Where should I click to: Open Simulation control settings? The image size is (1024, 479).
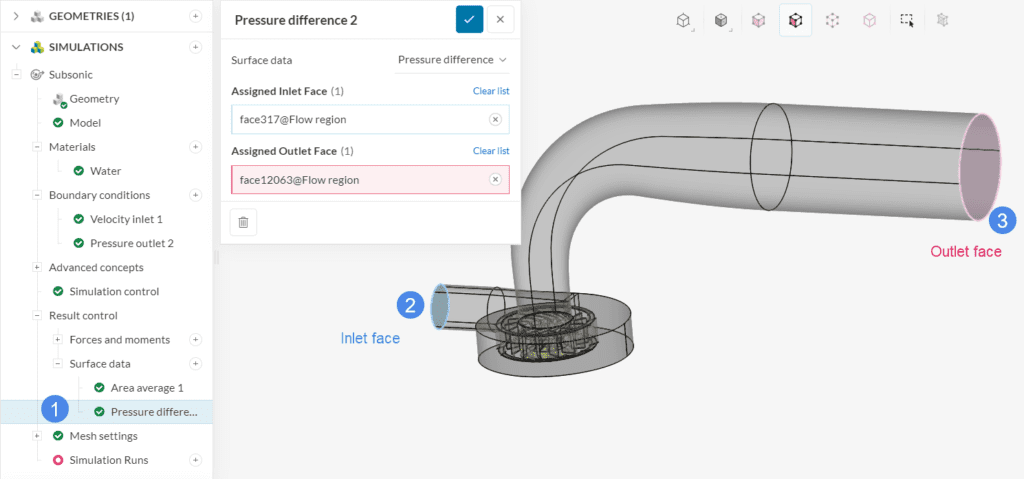(x=114, y=291)
